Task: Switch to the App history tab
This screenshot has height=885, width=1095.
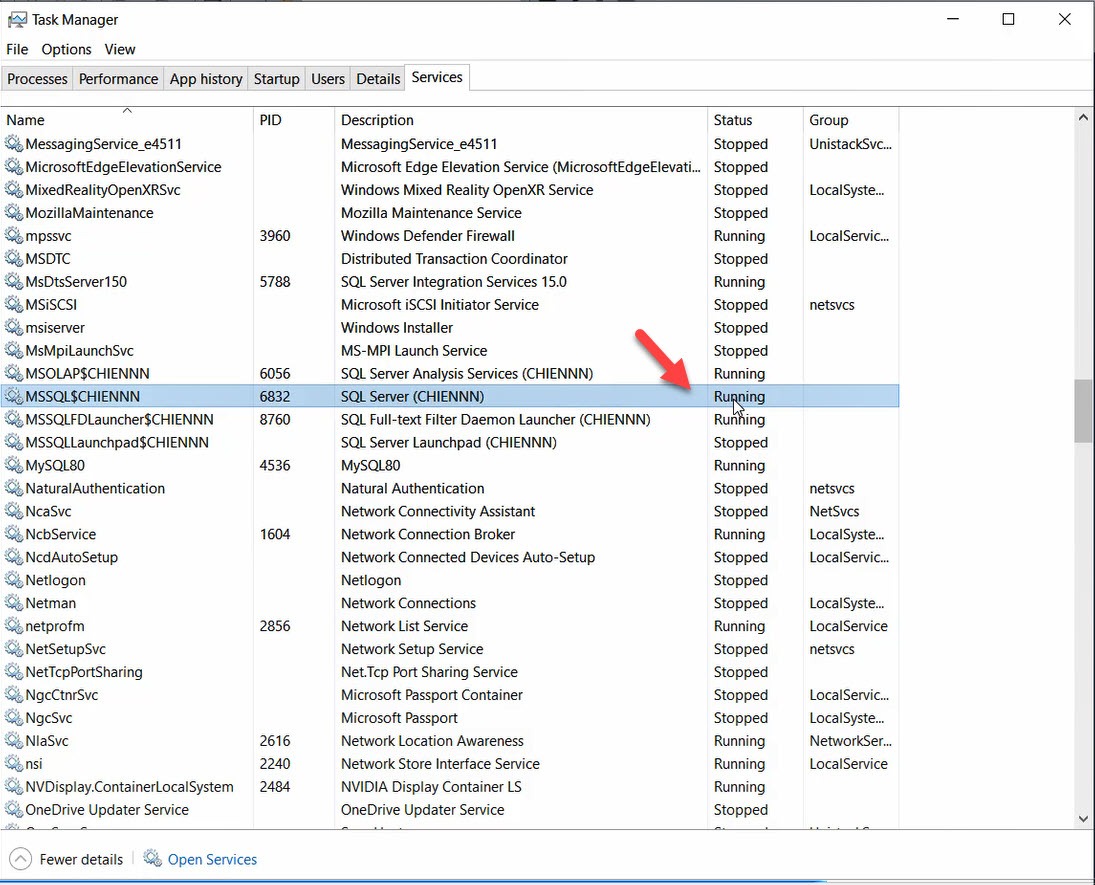Action: 206,79
